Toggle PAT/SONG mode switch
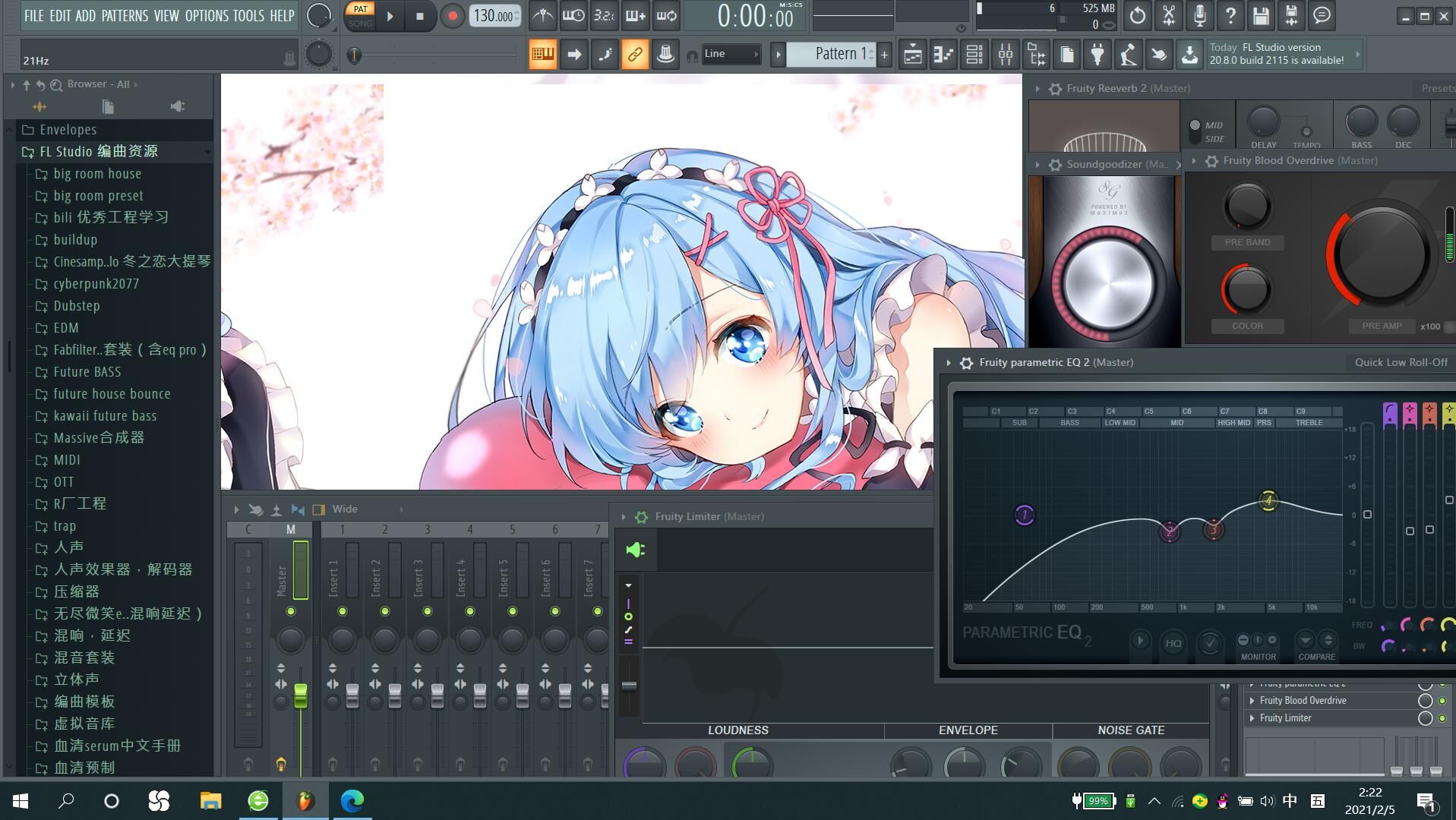 (361, 16)
